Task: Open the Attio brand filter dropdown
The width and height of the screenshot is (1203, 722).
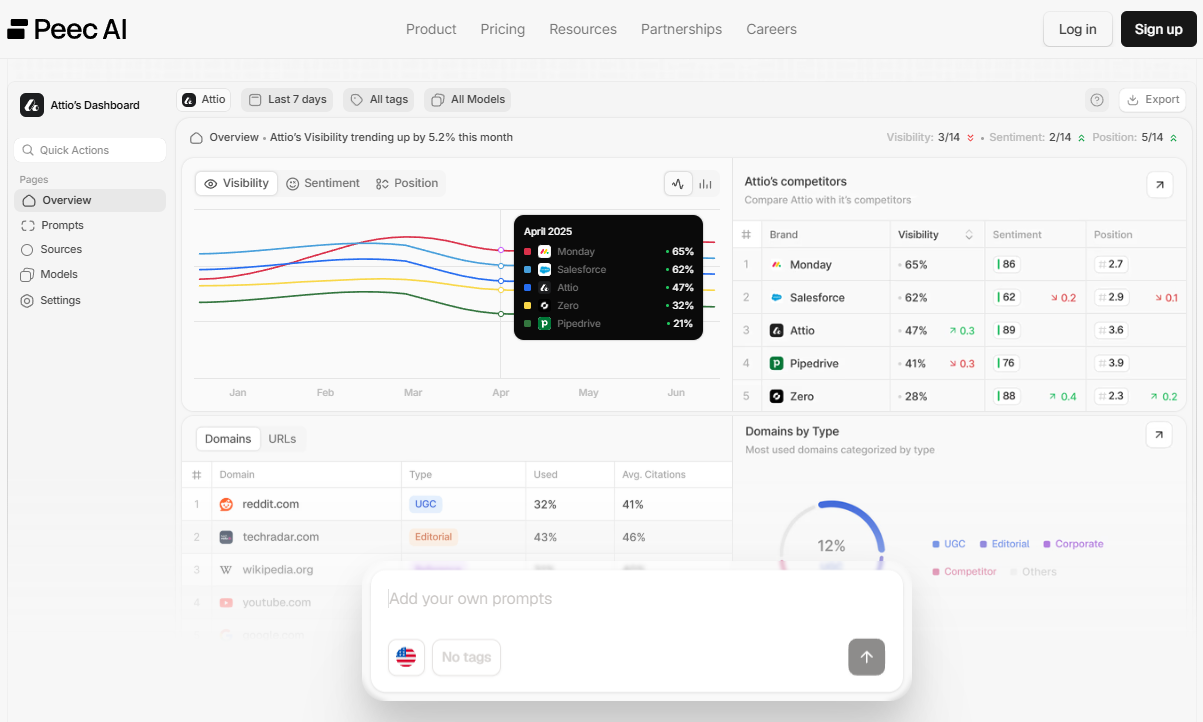Action: click(204, 100)
